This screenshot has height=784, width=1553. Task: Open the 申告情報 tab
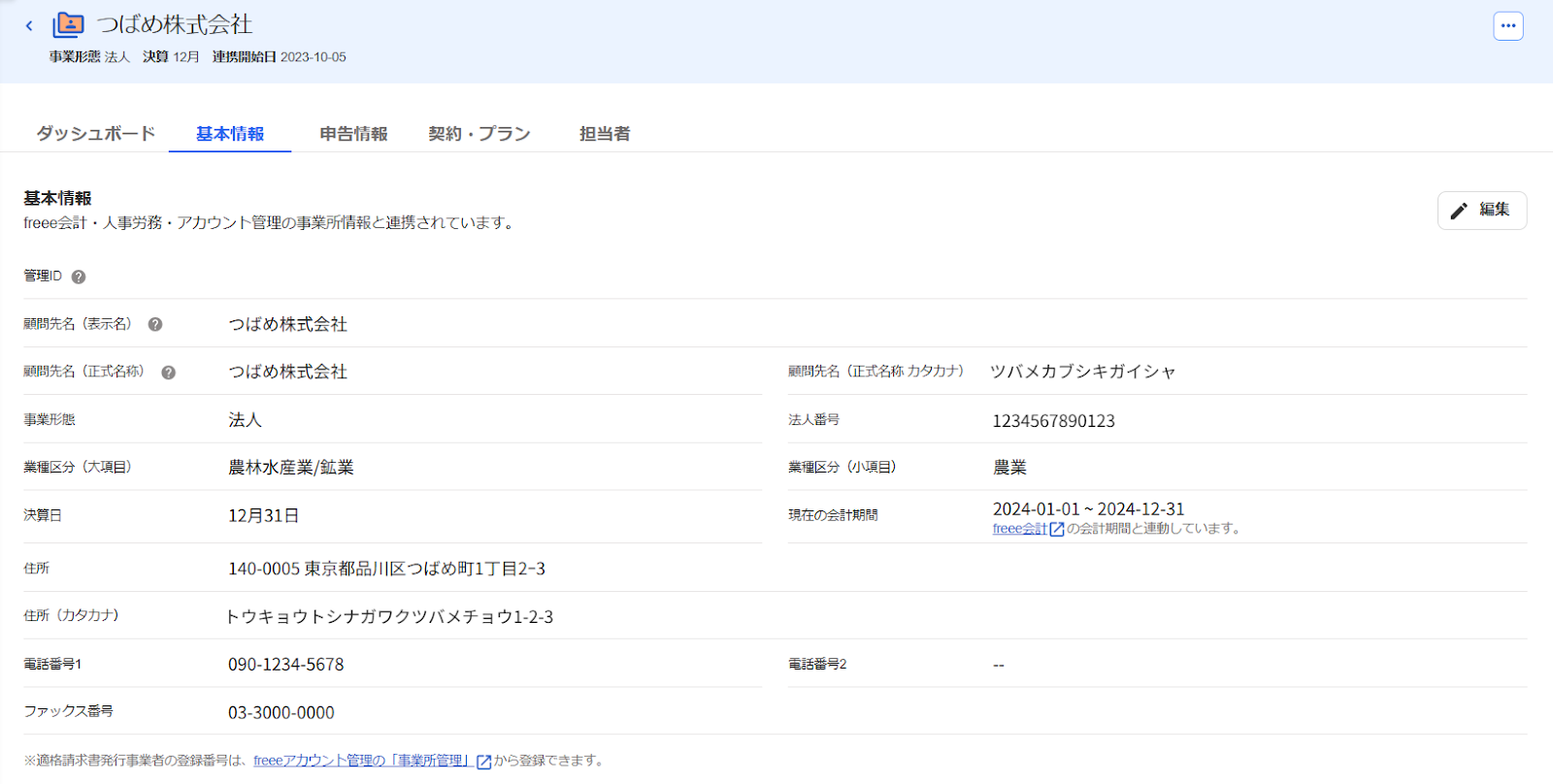(353, 134)
